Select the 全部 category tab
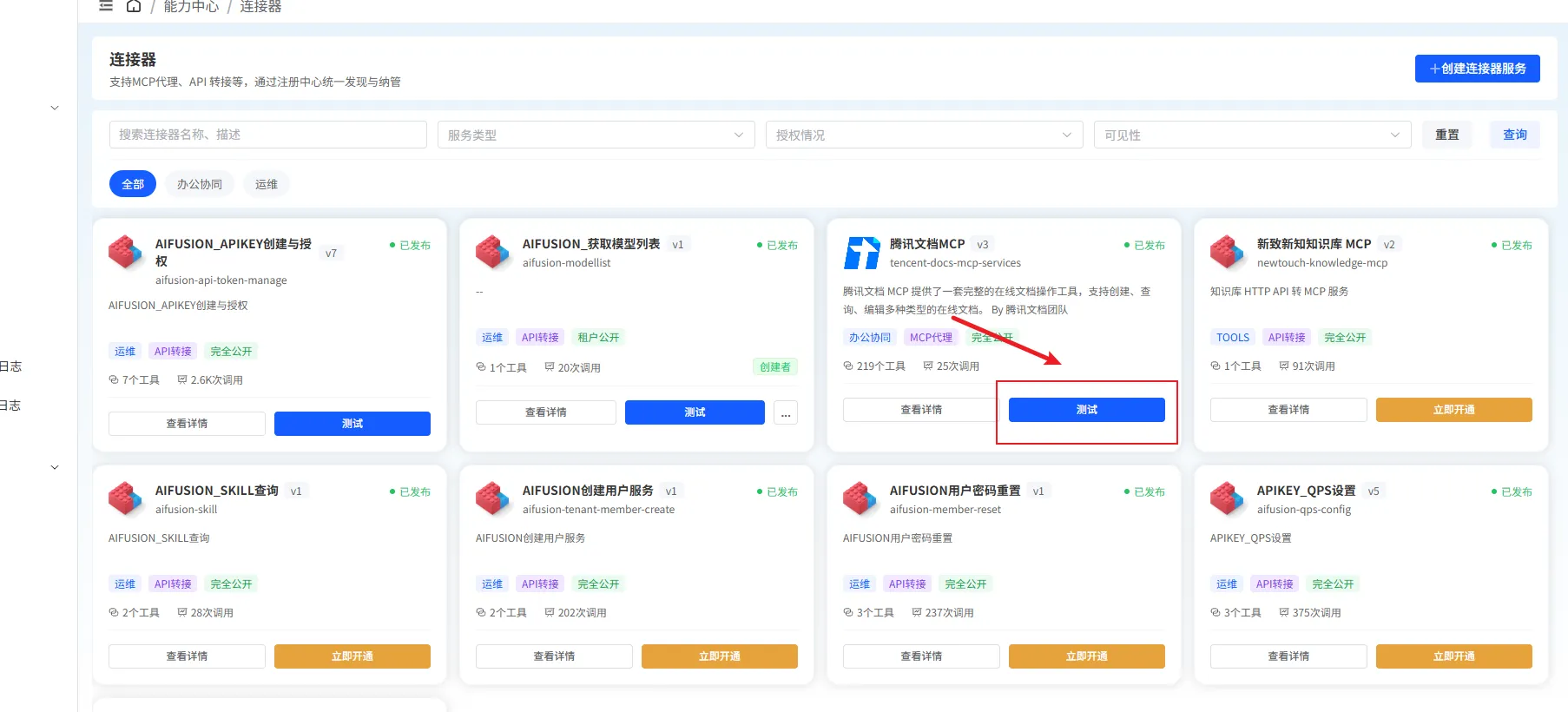The width and height of the screenshot is (1568, 712). tap(133, 184)
